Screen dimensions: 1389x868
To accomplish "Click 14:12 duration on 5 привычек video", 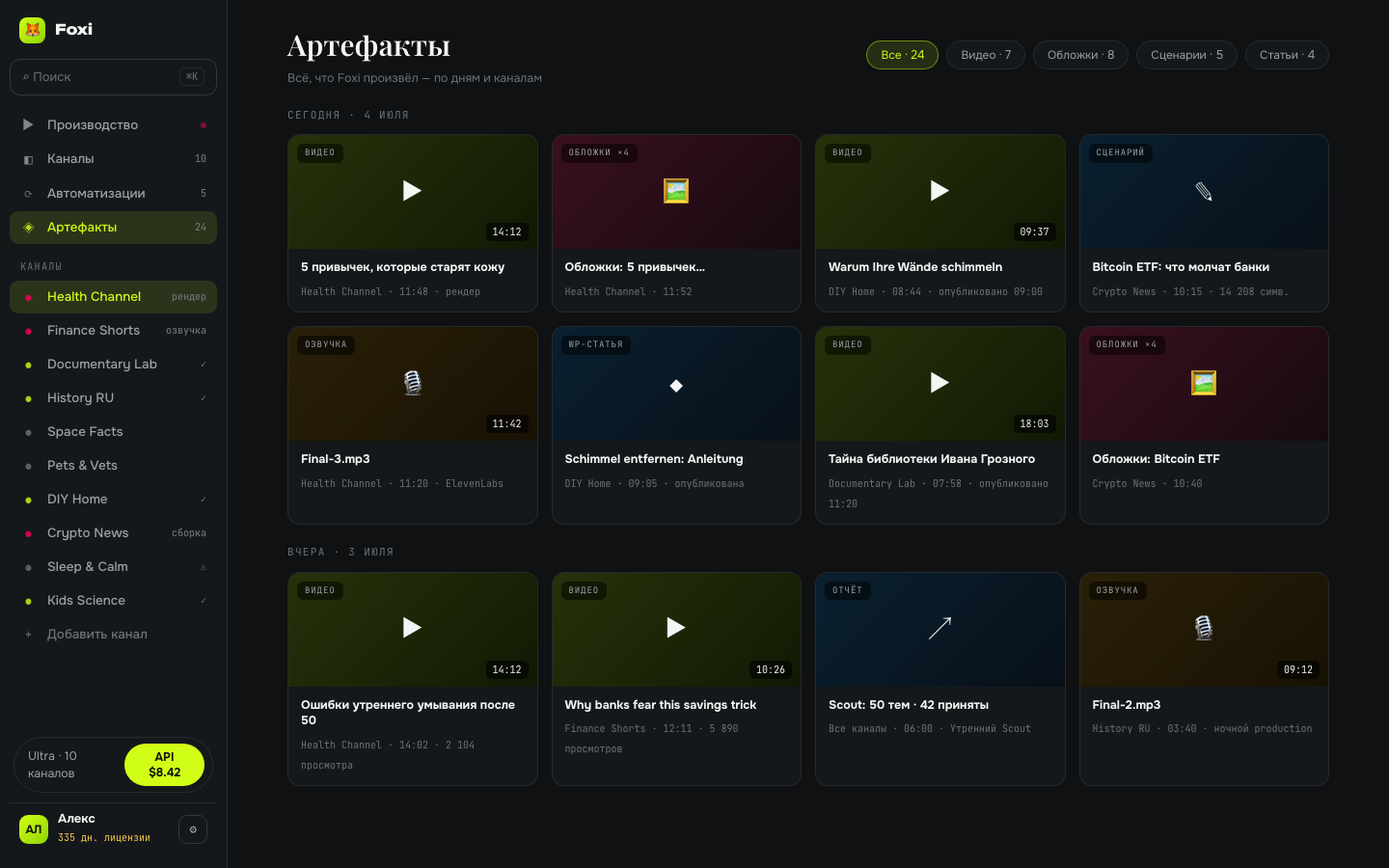I will [506, 232].
